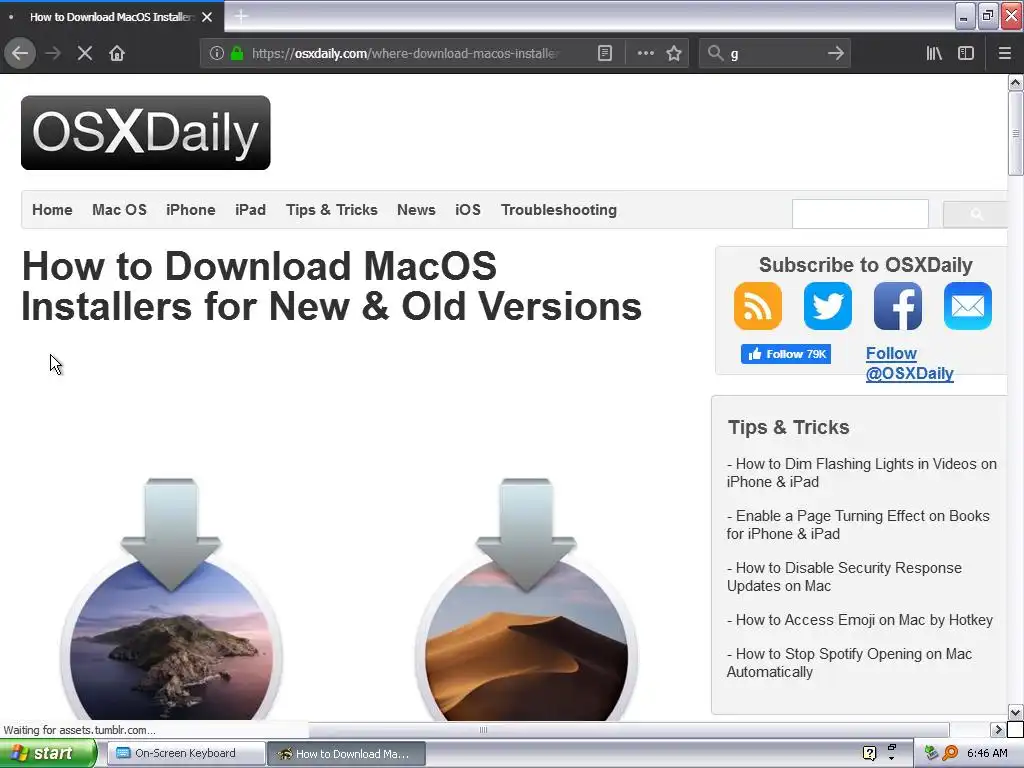
Task: Open page actions three-dot menu
Action: pos(645,53)
